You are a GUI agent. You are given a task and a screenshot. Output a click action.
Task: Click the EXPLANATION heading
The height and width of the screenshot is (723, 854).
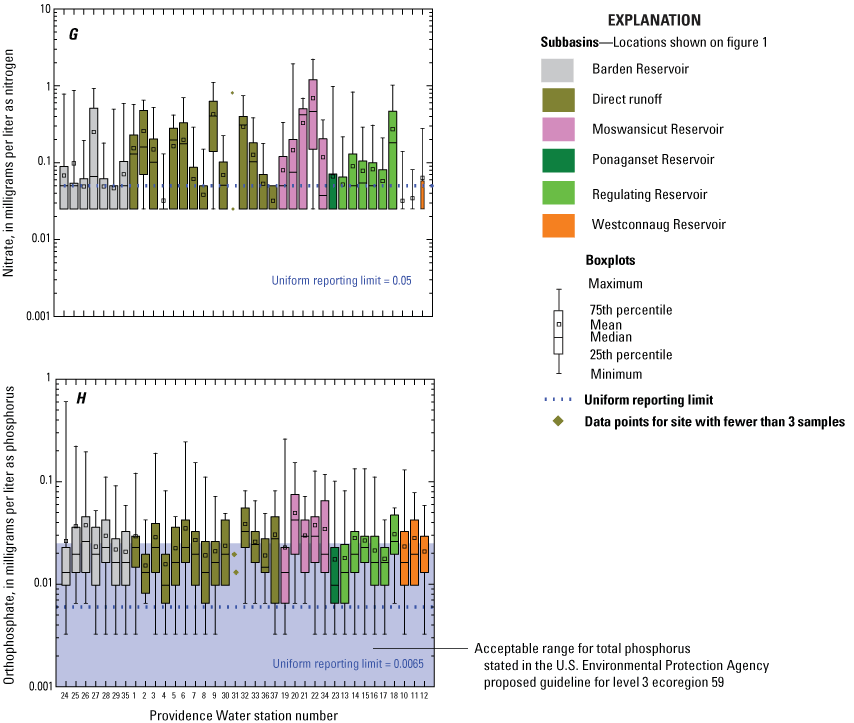click(653, 20)
